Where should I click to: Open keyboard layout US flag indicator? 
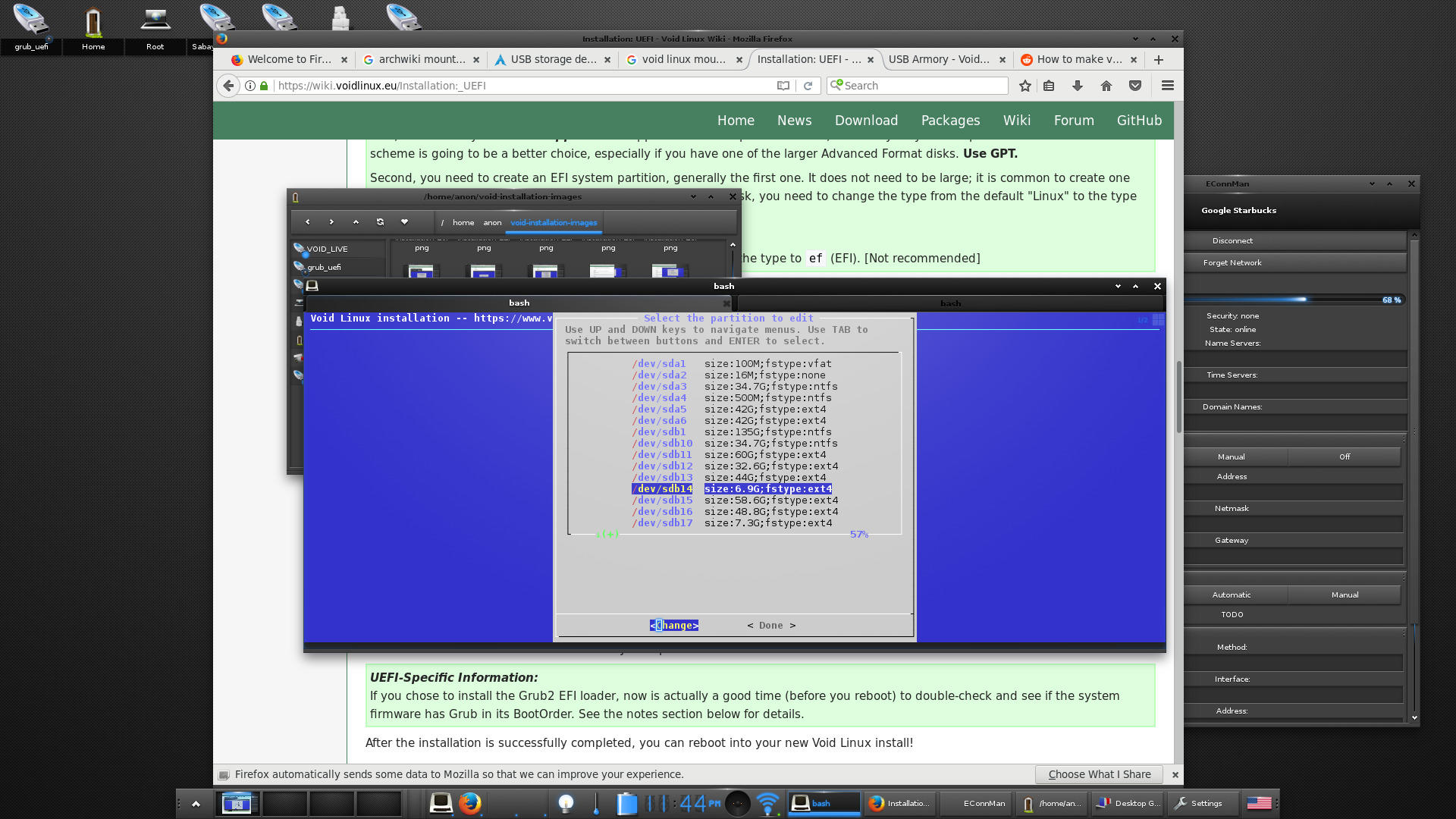click(x=1259, y=803)
